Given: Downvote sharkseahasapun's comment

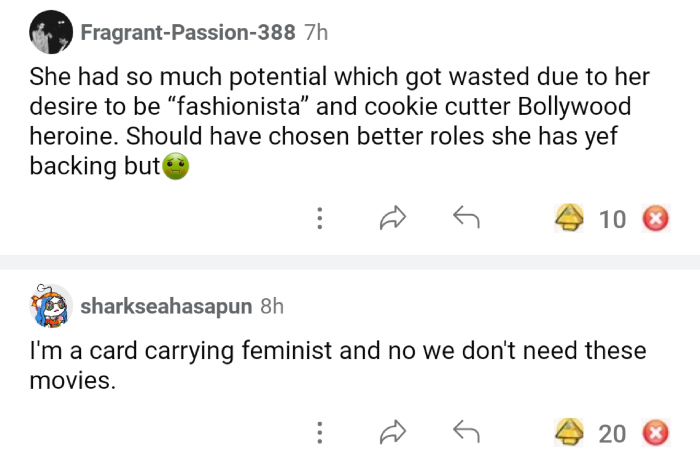Looking at the screenshot, I should click(x=655, y=432).
